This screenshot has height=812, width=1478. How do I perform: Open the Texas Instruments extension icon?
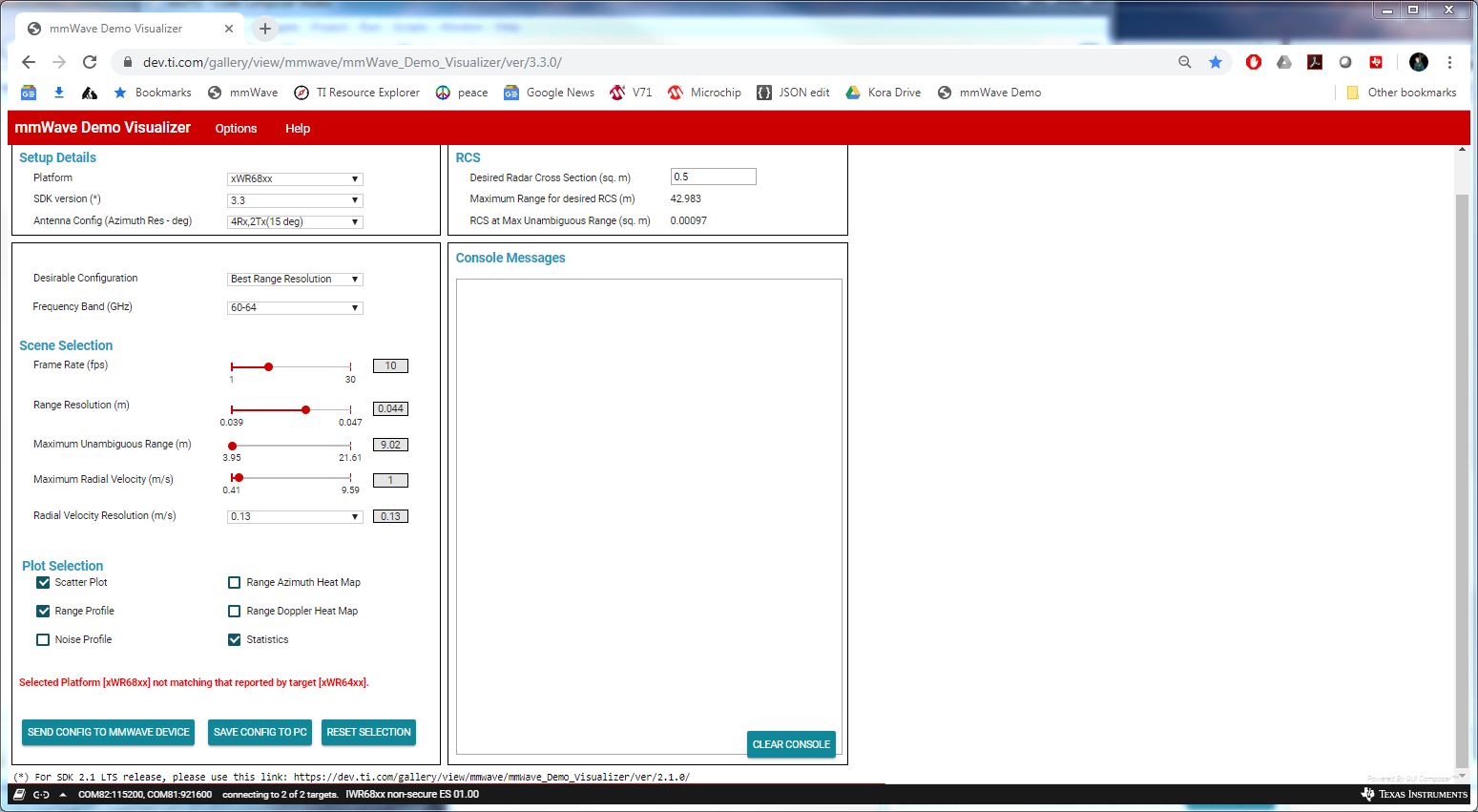click(1376, 62)
